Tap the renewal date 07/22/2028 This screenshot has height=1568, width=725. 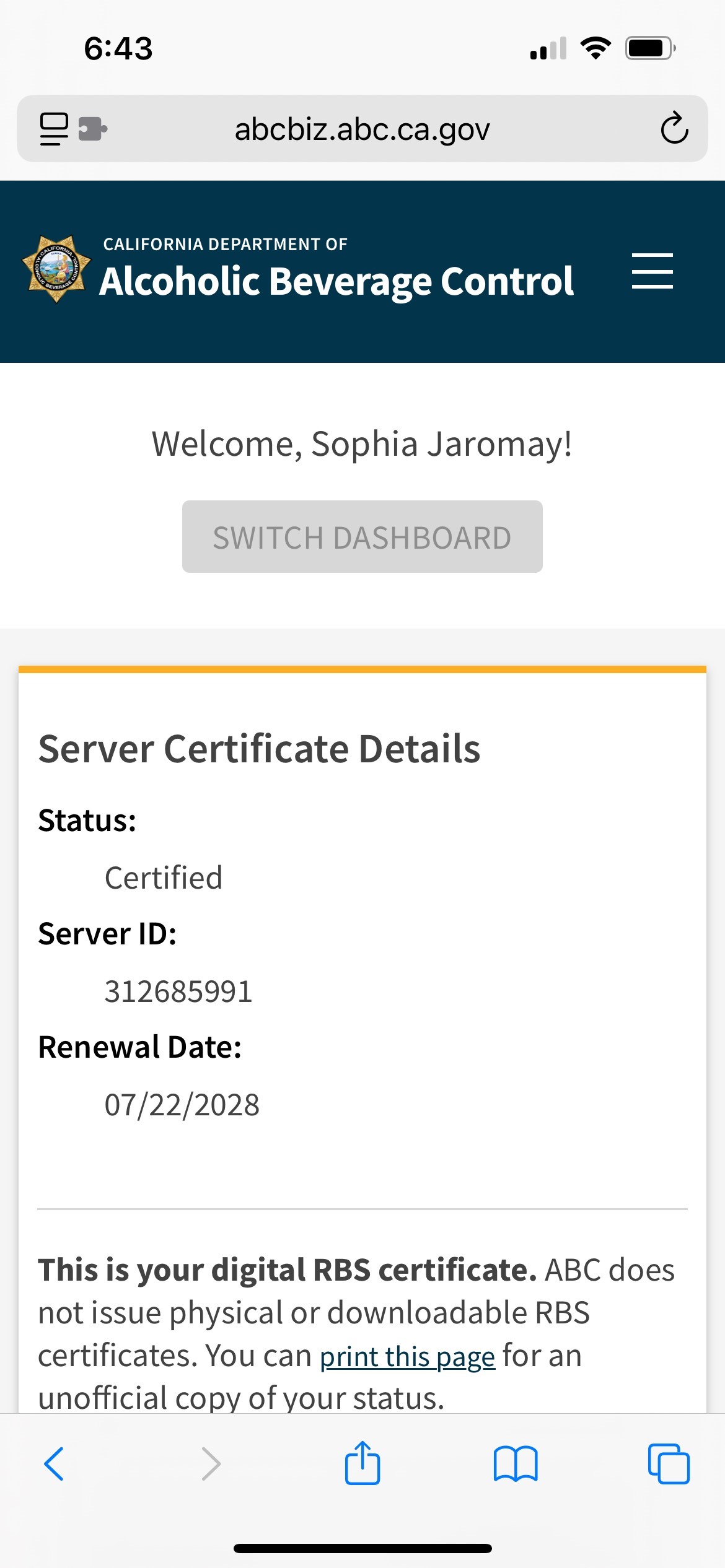[x=182, y=1105]
